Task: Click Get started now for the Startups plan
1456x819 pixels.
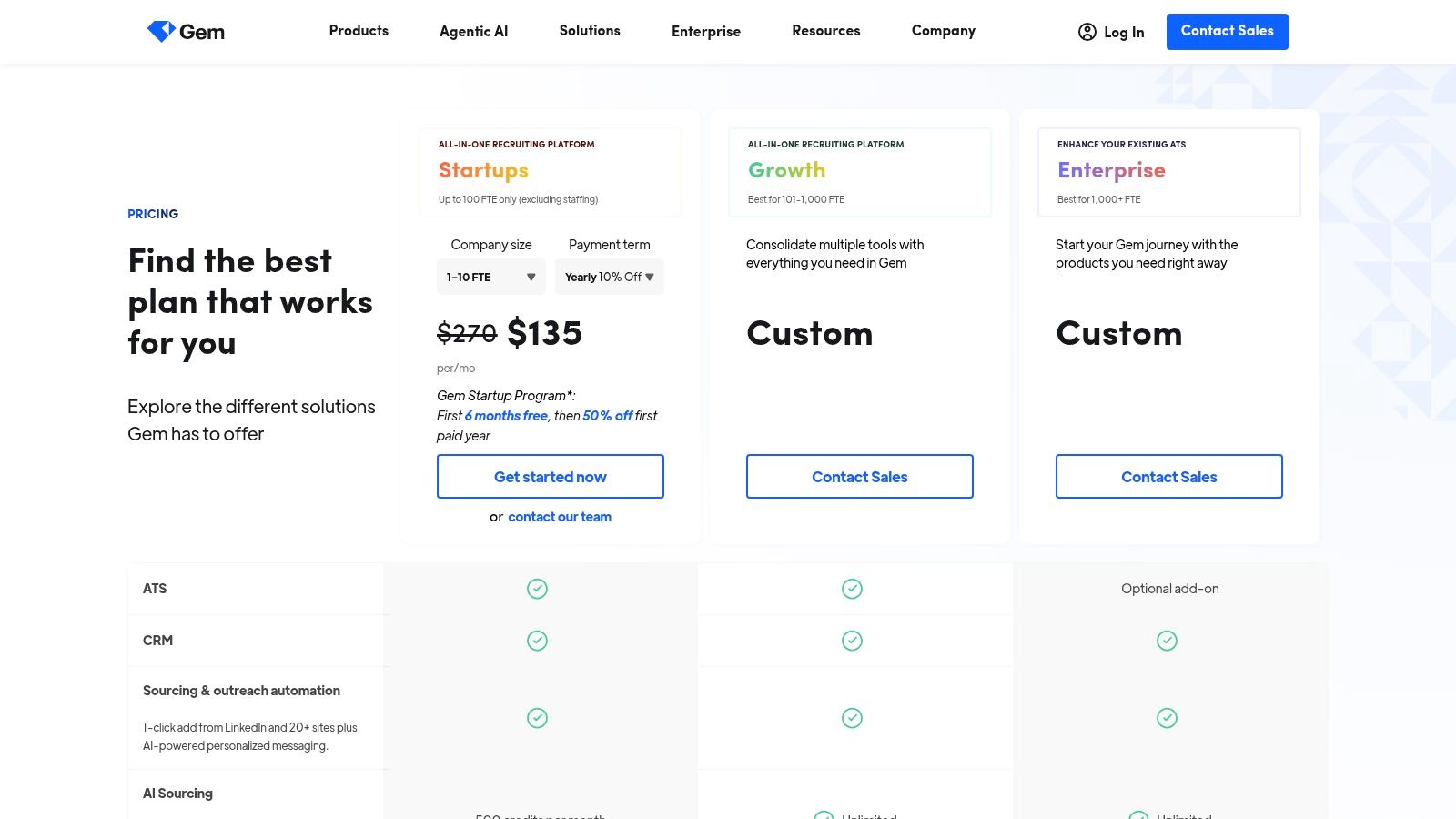Action: [x=550, y=476]
